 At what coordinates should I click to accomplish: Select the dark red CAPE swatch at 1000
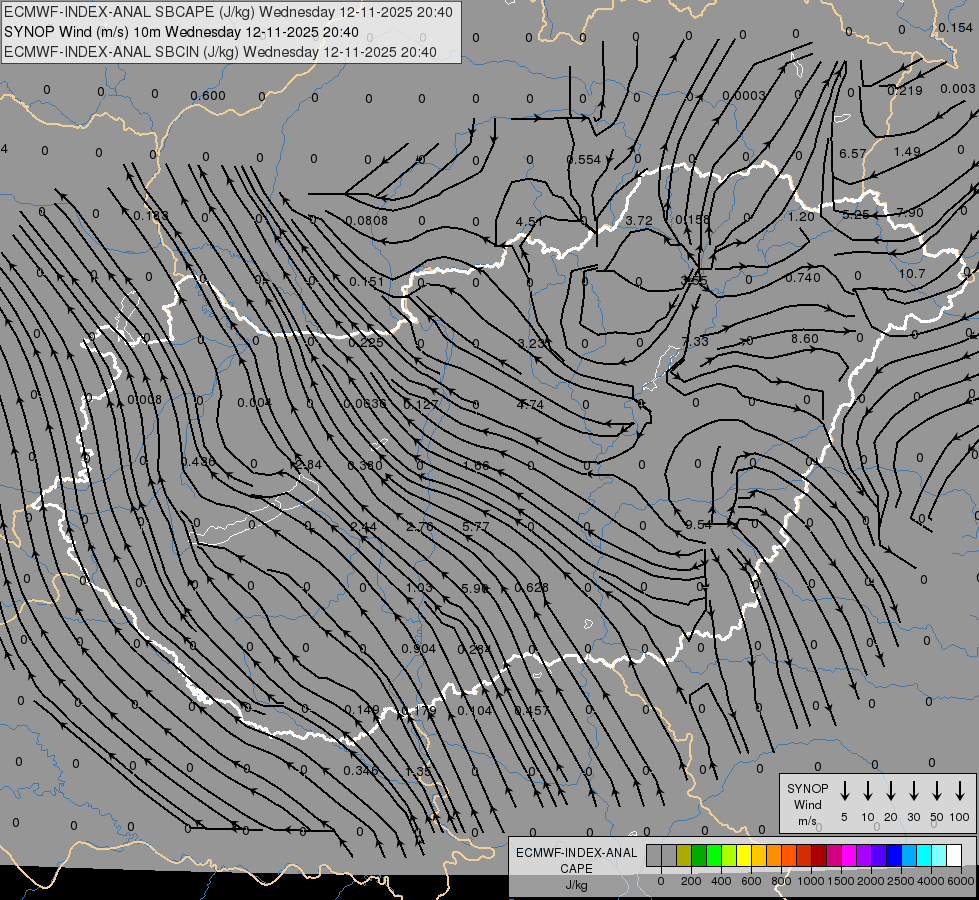pyautogui.click(x=819, y=855)
